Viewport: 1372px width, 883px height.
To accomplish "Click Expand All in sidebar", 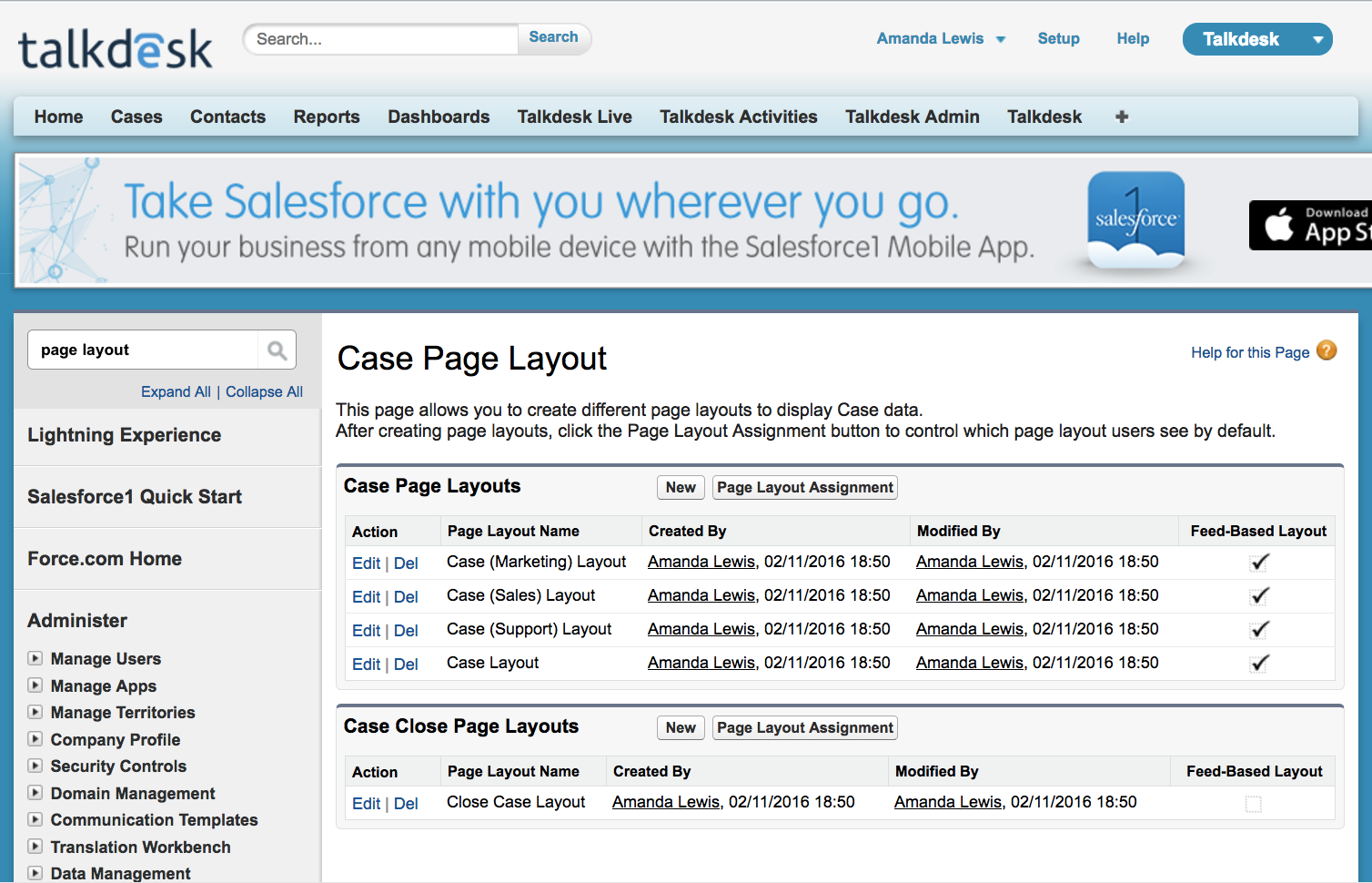I will coord(176,391).
